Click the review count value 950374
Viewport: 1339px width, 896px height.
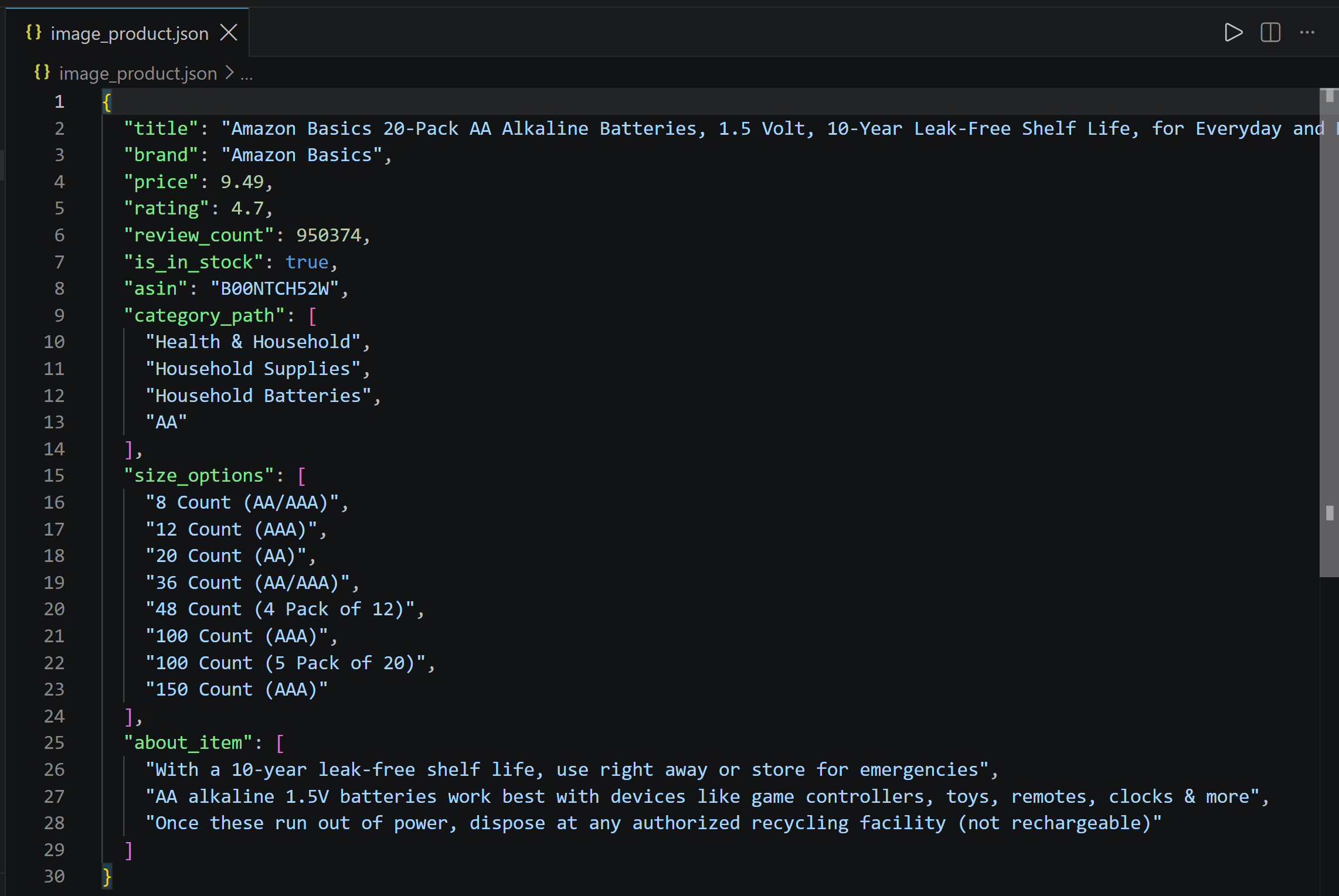pyautogui.click(x=329, y=235)
